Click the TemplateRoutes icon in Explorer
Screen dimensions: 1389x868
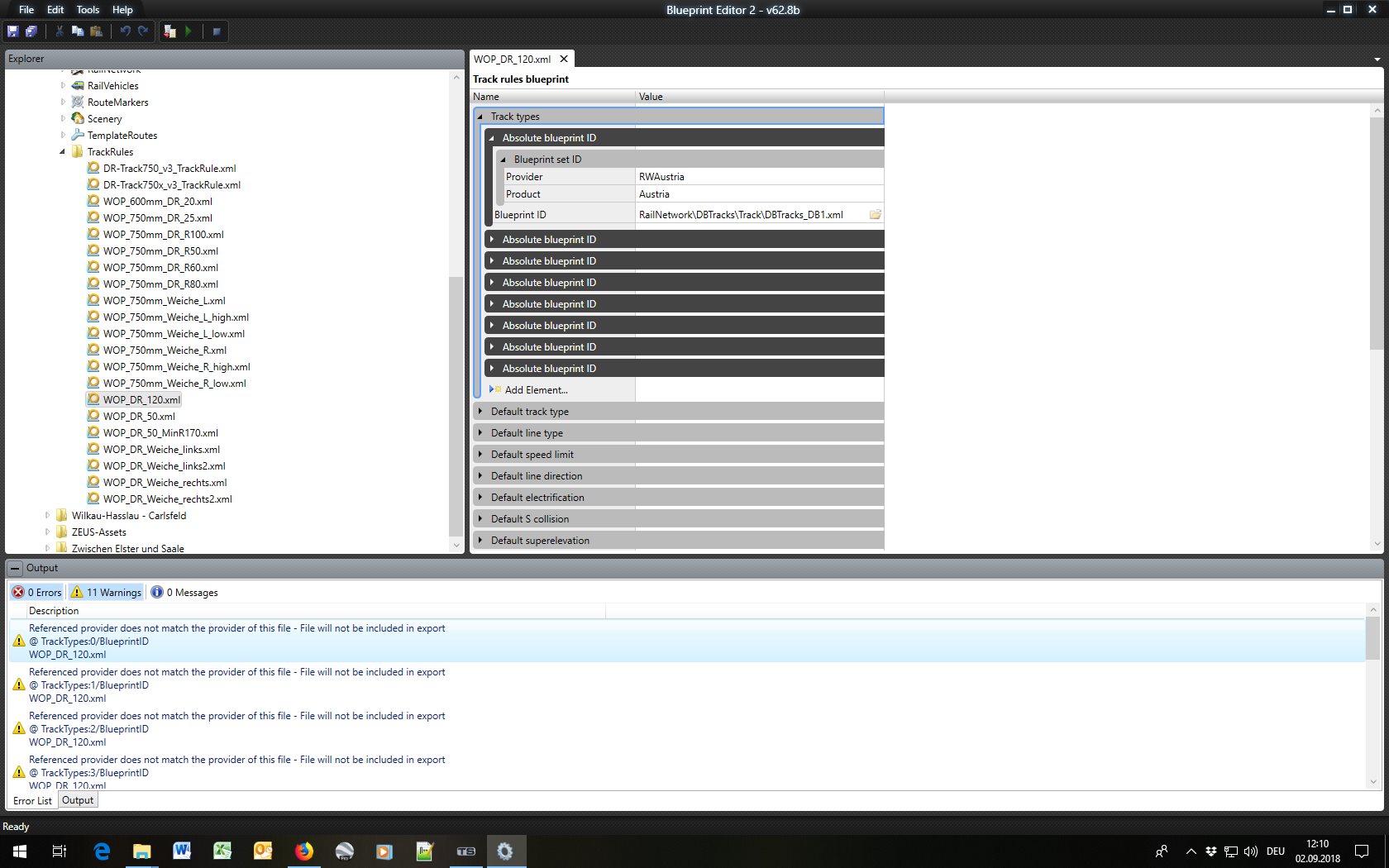point(78,136)
